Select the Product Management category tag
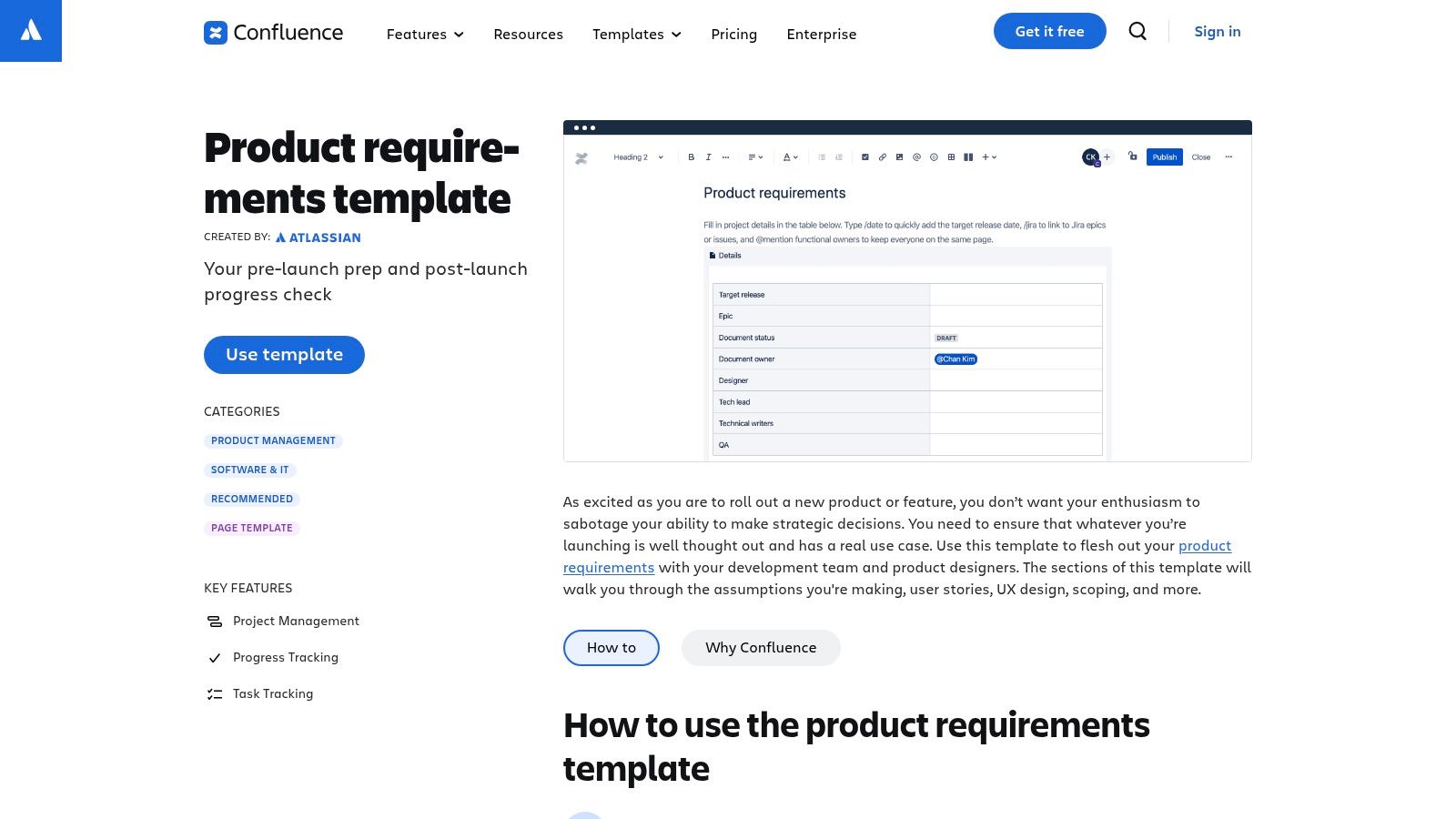Viewport: 1456px width, 819px height. tap(273, 440)
